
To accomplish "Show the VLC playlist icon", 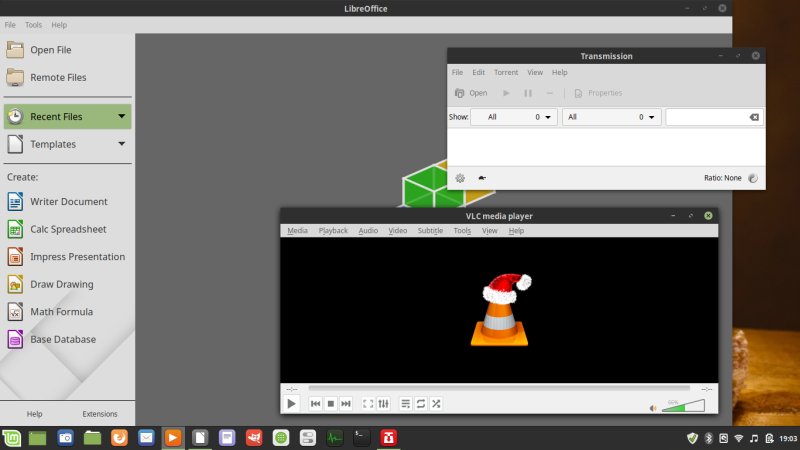I will (405, 403).
